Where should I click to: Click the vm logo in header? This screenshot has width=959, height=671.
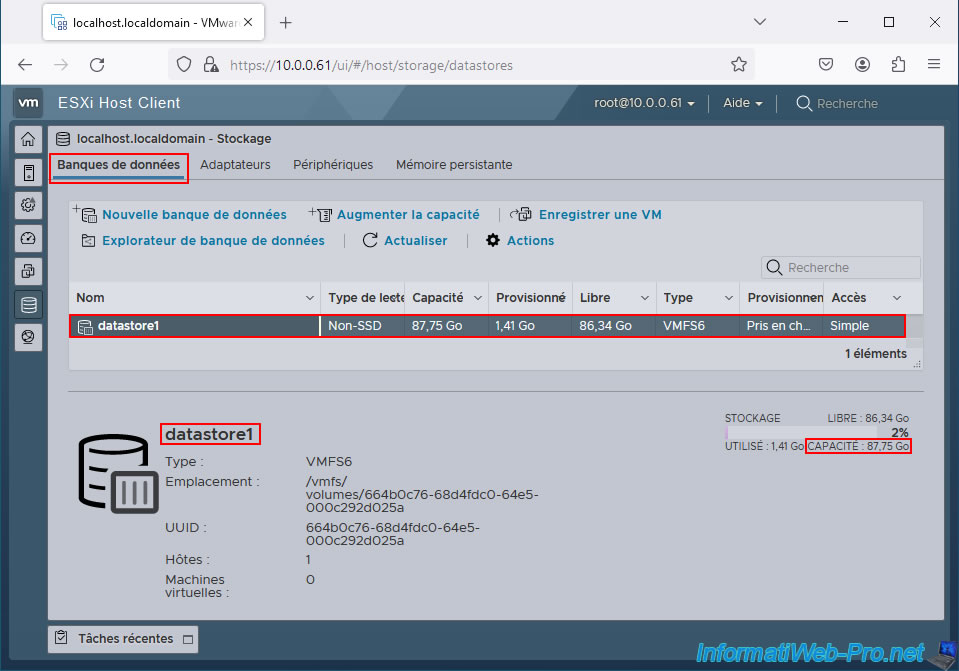(29, 103)
